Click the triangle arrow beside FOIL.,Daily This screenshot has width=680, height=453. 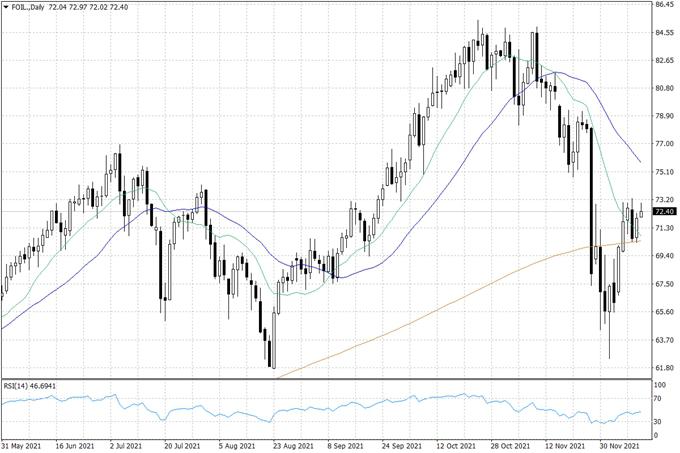pos(5,8)
